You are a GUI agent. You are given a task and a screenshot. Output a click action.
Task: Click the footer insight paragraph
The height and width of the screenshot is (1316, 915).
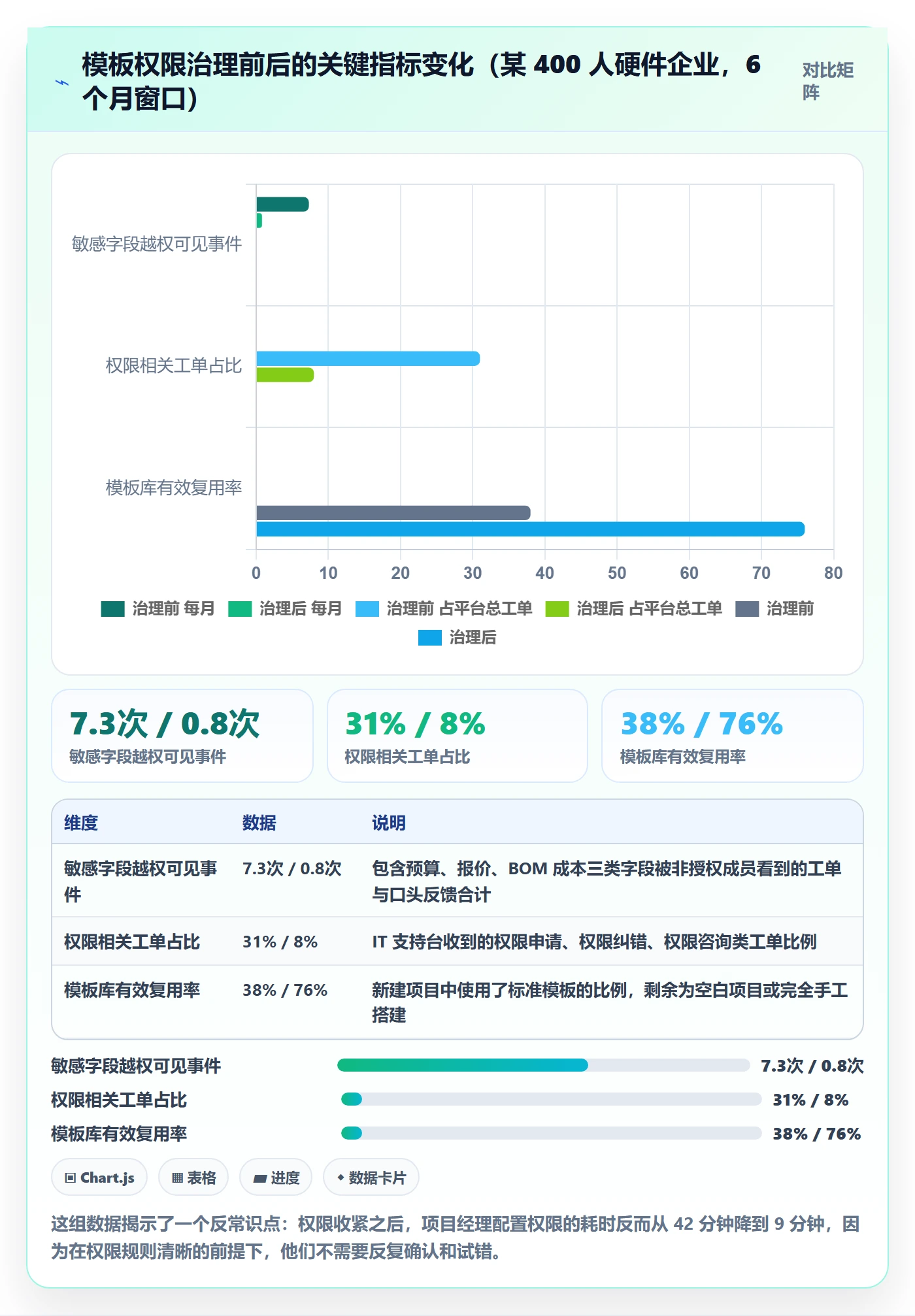click(456, 1238)
